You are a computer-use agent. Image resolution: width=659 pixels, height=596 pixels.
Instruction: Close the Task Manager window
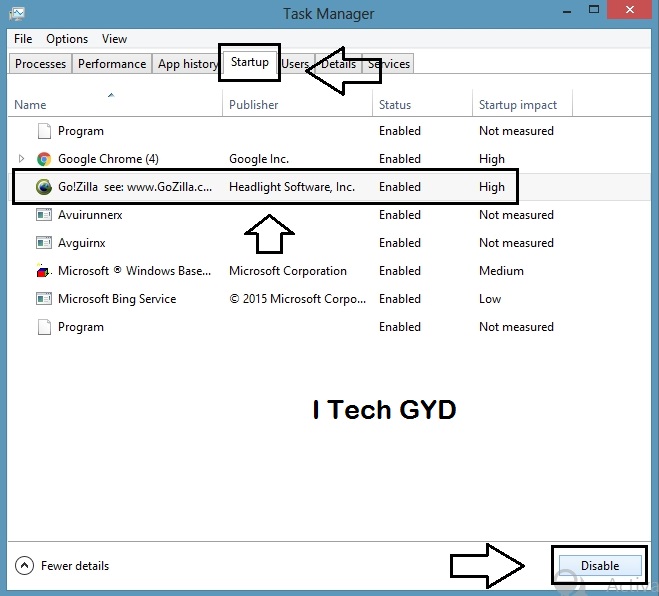[x=630, y=9]
